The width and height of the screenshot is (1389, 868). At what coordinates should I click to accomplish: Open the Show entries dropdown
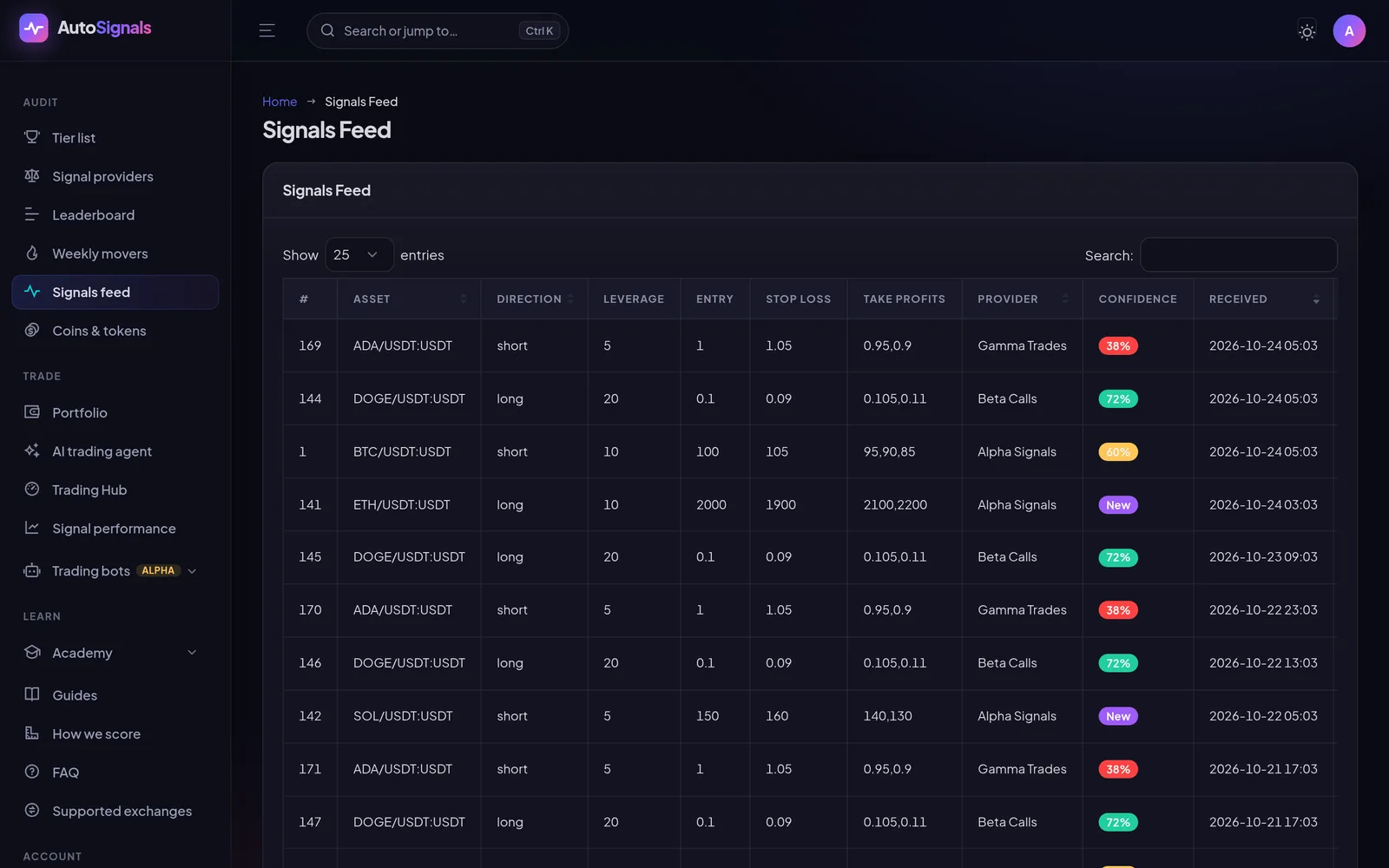[359, 255]
